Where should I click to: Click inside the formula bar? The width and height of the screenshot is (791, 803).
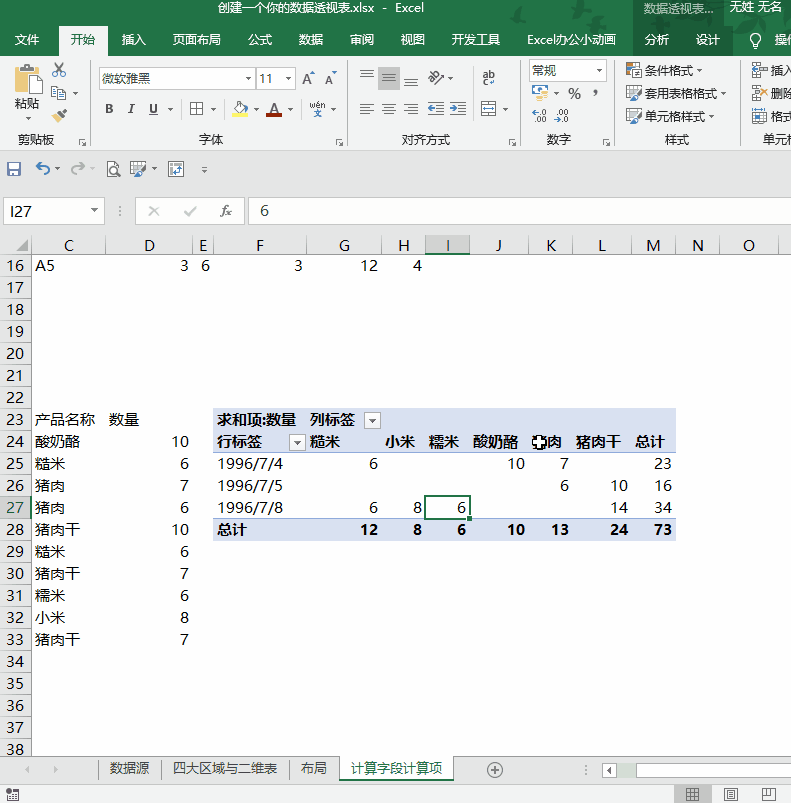[x=519, y=211]
